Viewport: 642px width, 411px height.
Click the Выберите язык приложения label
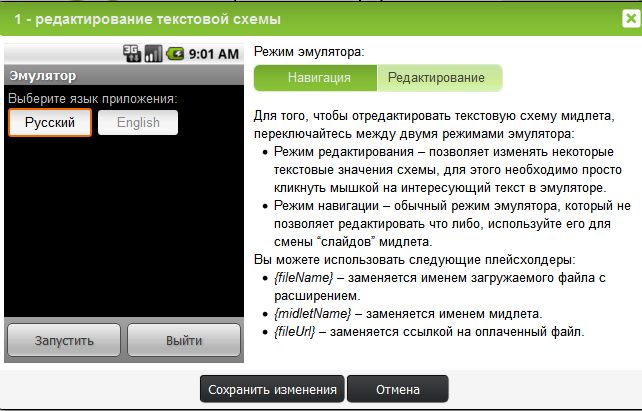[x=93, y=99]
